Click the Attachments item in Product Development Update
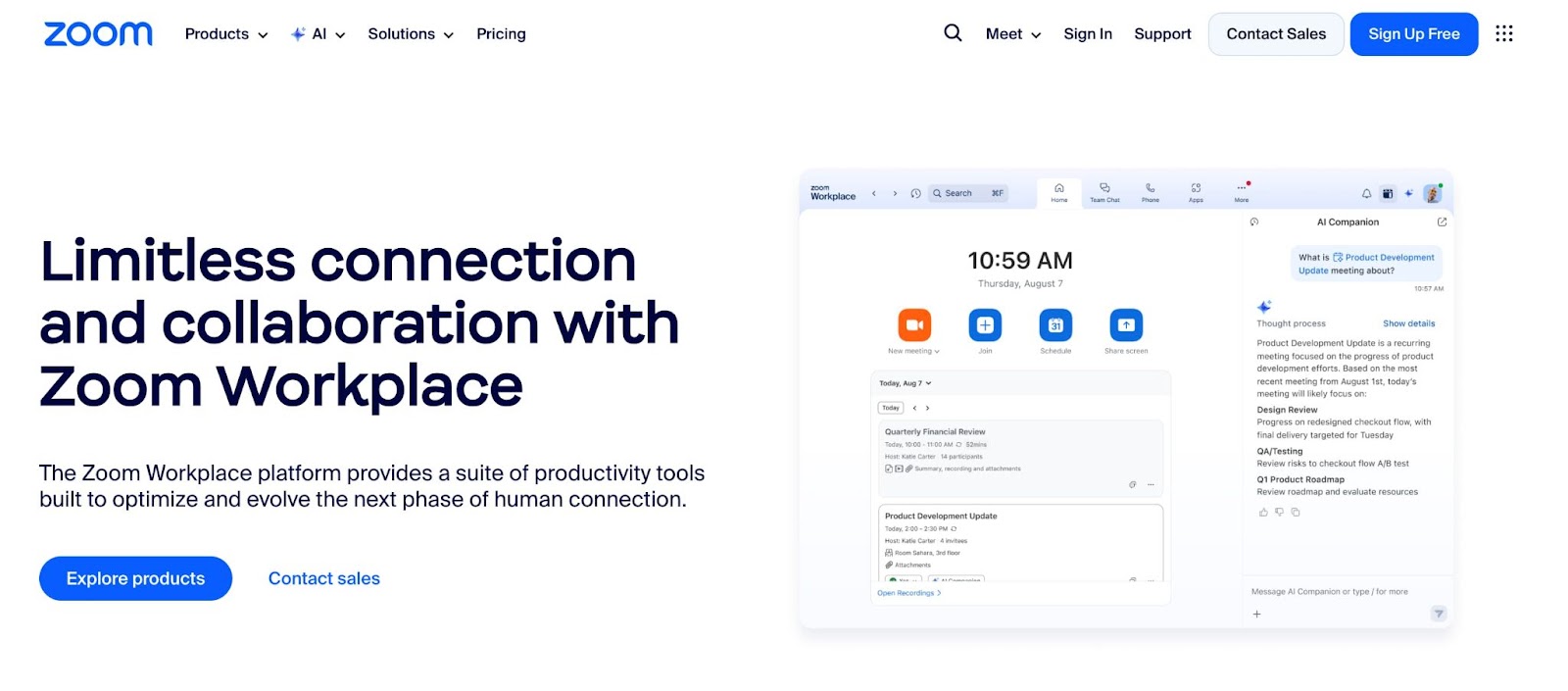The image size is (1568, 691). [908, 566]
